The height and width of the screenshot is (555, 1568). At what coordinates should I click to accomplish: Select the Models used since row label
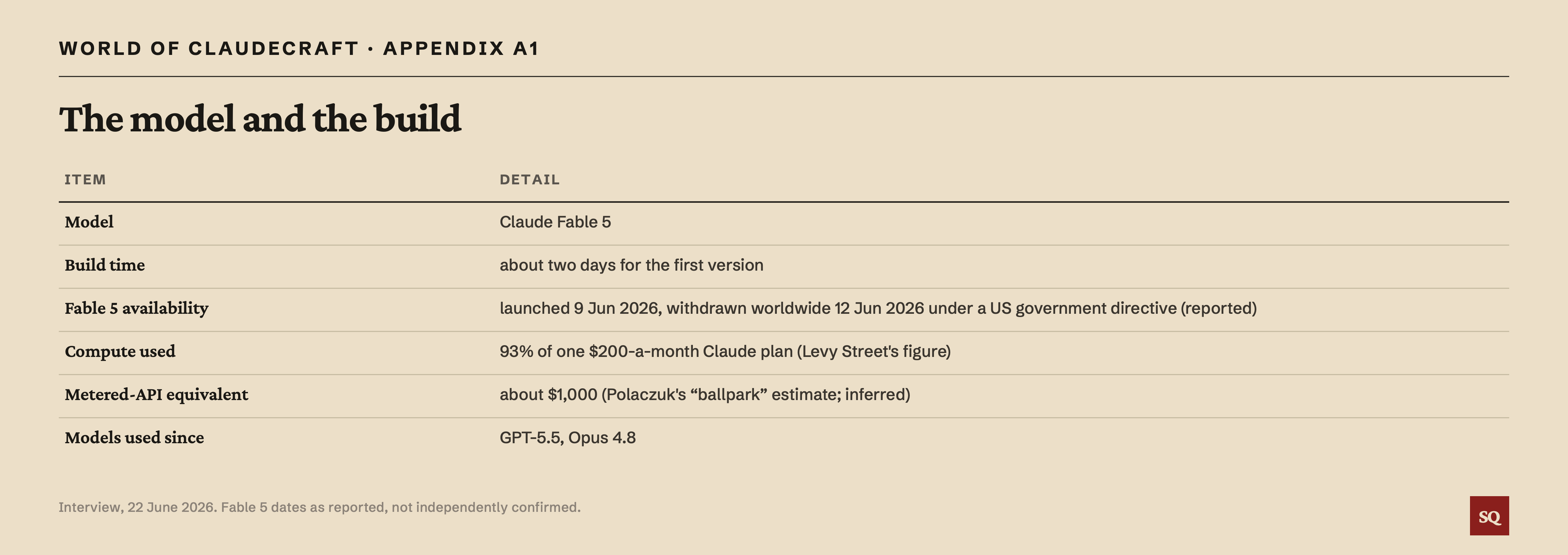(134, 437)
